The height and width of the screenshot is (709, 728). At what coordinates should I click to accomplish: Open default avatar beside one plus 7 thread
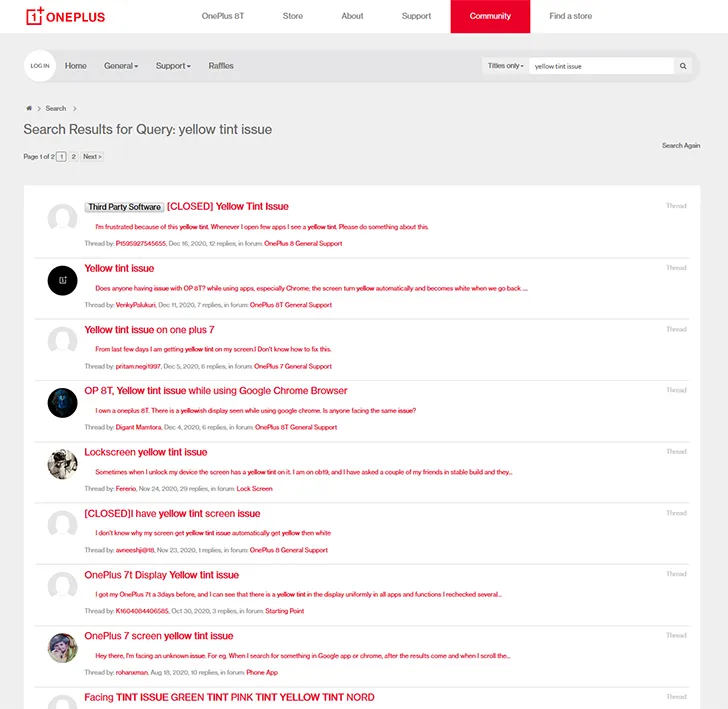62,341
